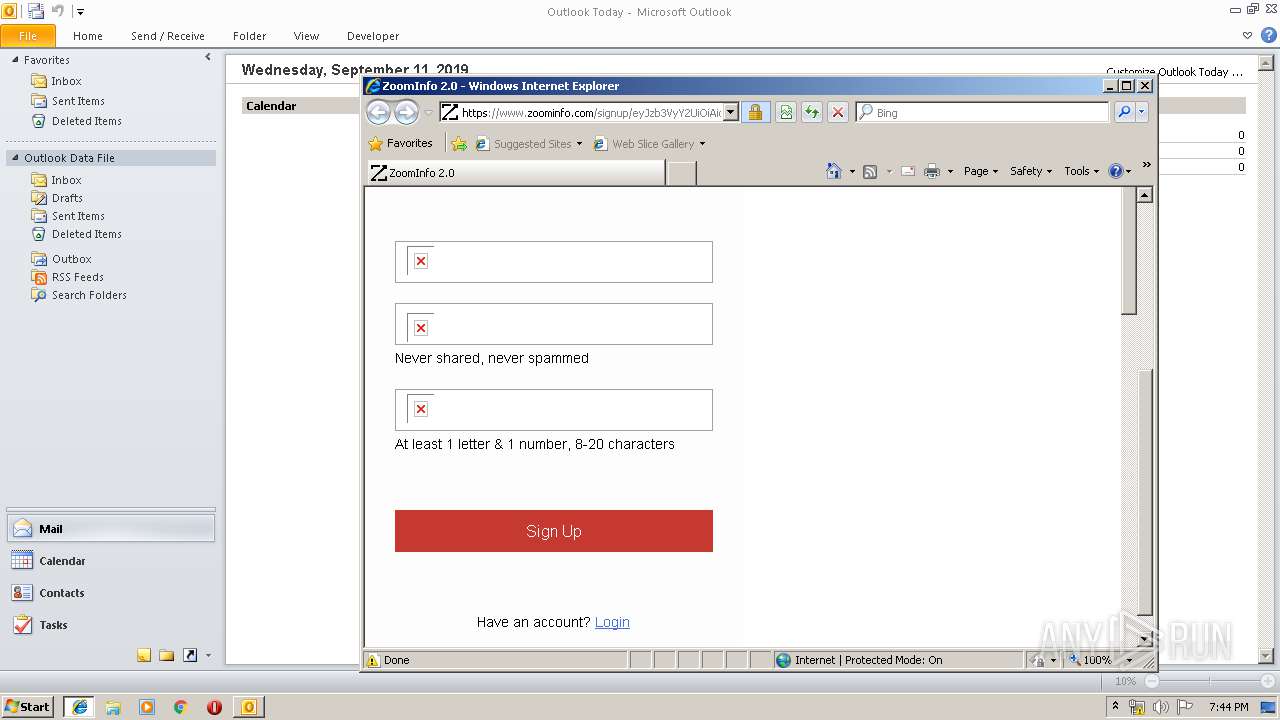
Task: Open the security lock icon report
Action: (x=755, y=112)
